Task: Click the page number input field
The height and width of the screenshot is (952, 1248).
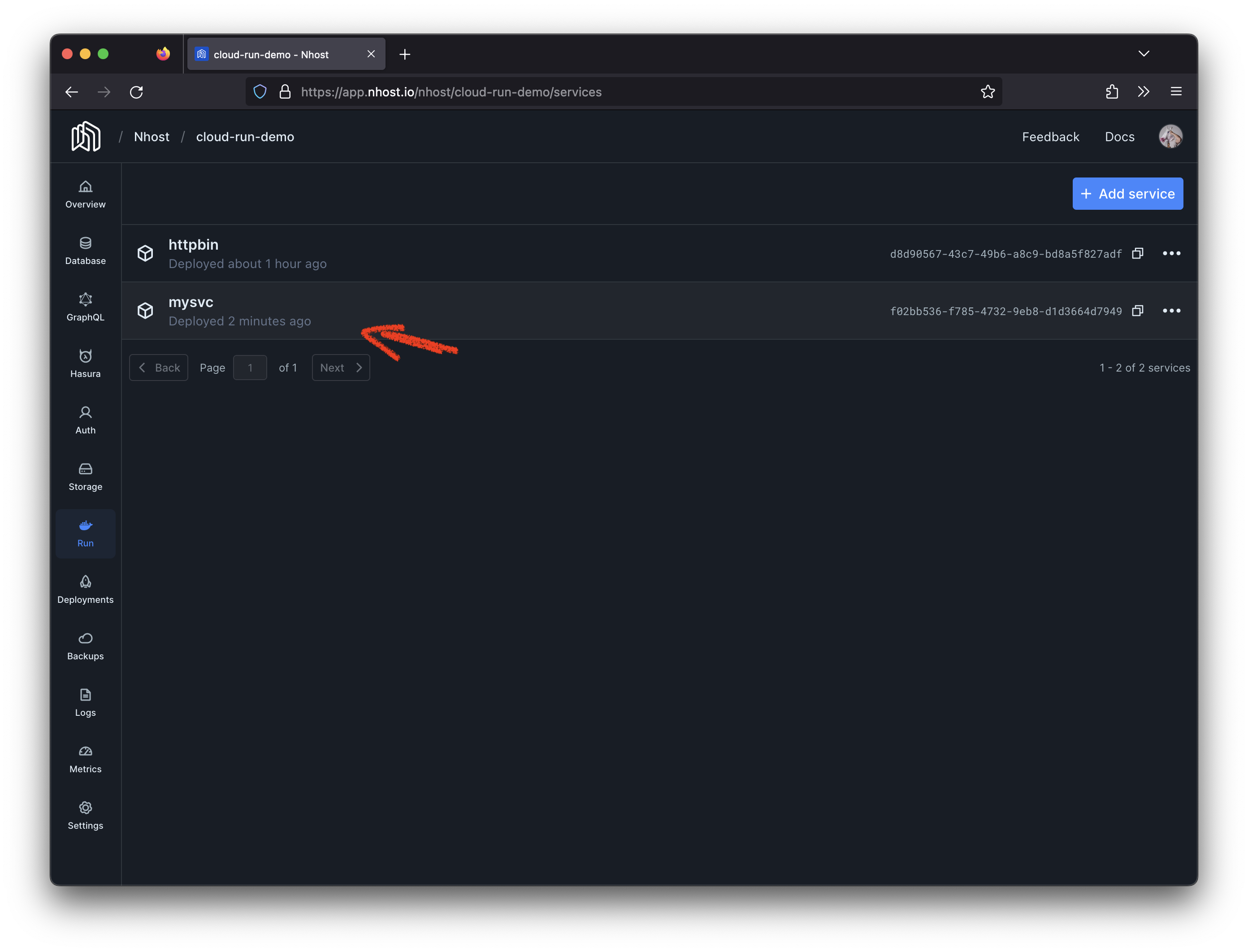Action: 250,367
